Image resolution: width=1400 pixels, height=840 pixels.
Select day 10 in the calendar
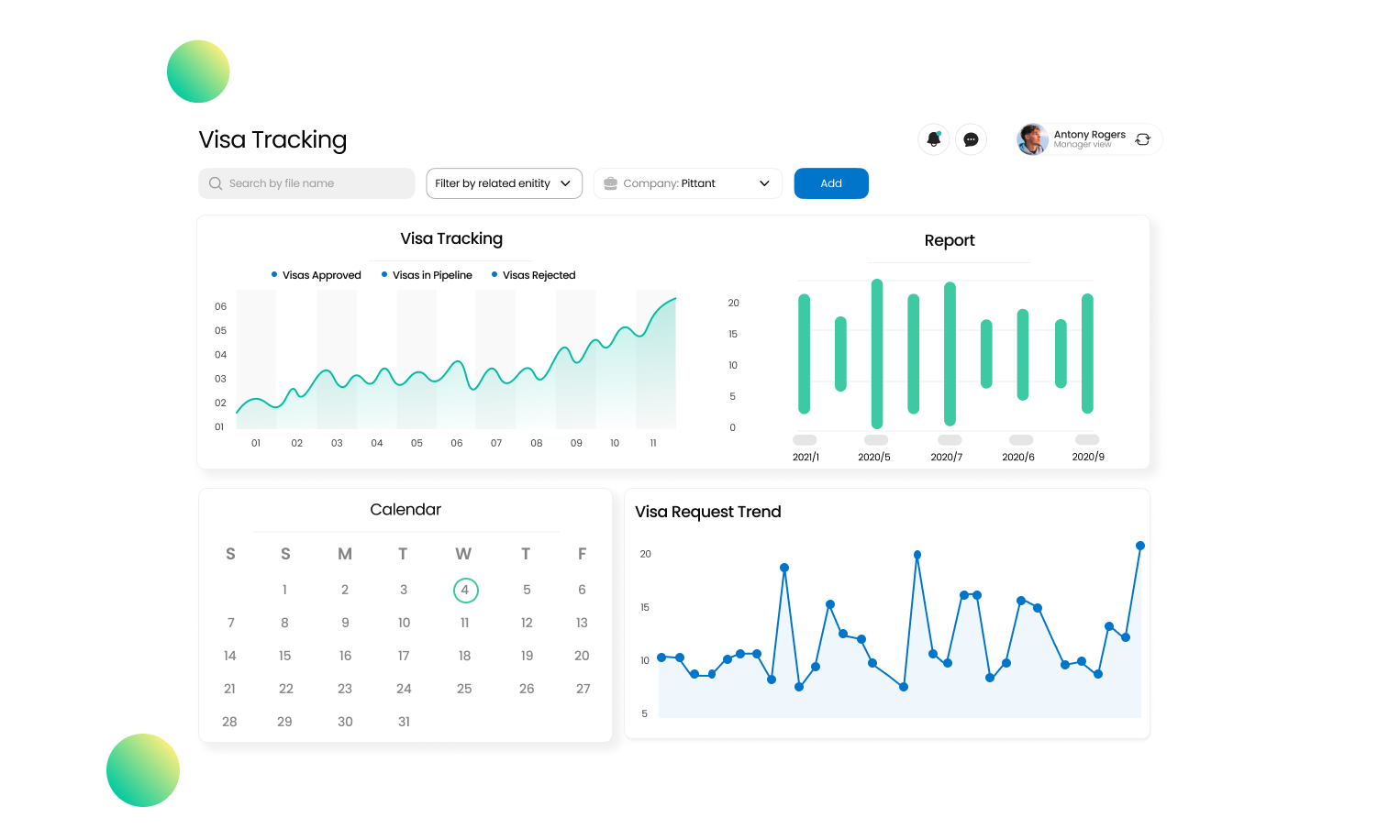click(404, 623)
